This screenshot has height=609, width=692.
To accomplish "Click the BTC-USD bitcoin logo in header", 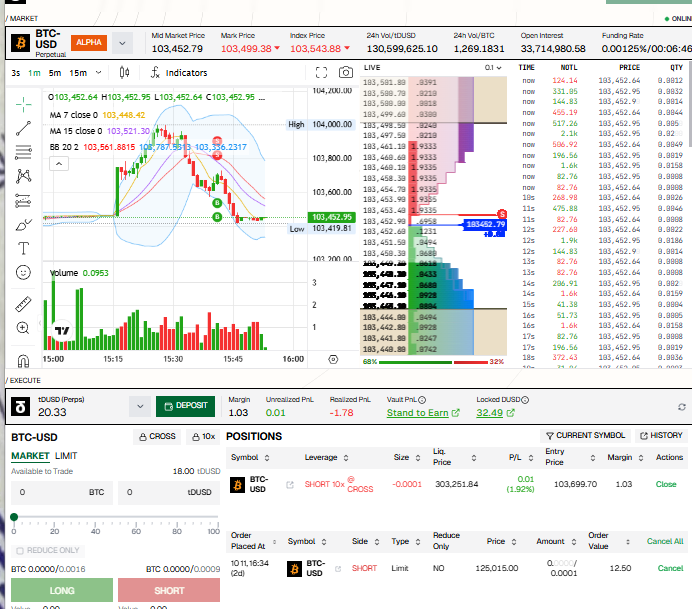I will click(x=20, y=43).
